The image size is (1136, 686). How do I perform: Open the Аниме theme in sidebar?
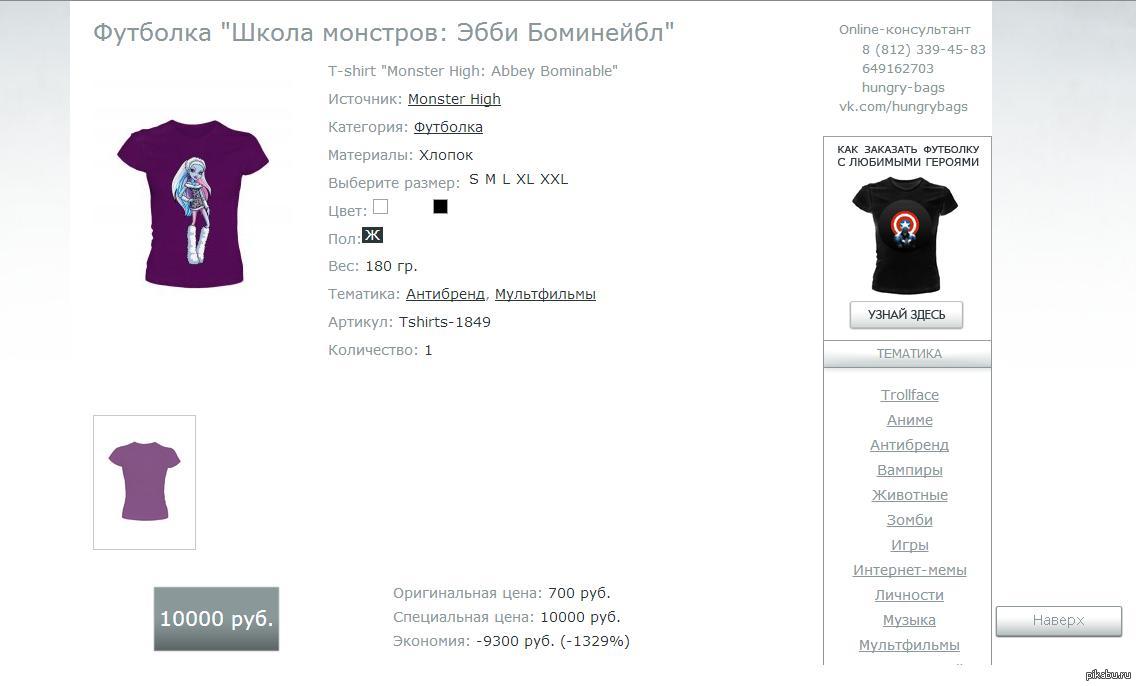909,420
